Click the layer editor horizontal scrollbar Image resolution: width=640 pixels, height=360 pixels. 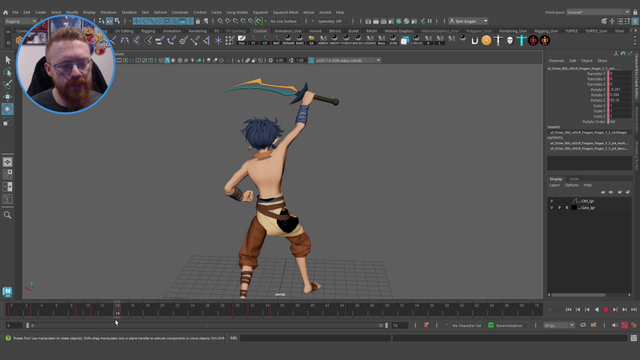coord(579,295)
